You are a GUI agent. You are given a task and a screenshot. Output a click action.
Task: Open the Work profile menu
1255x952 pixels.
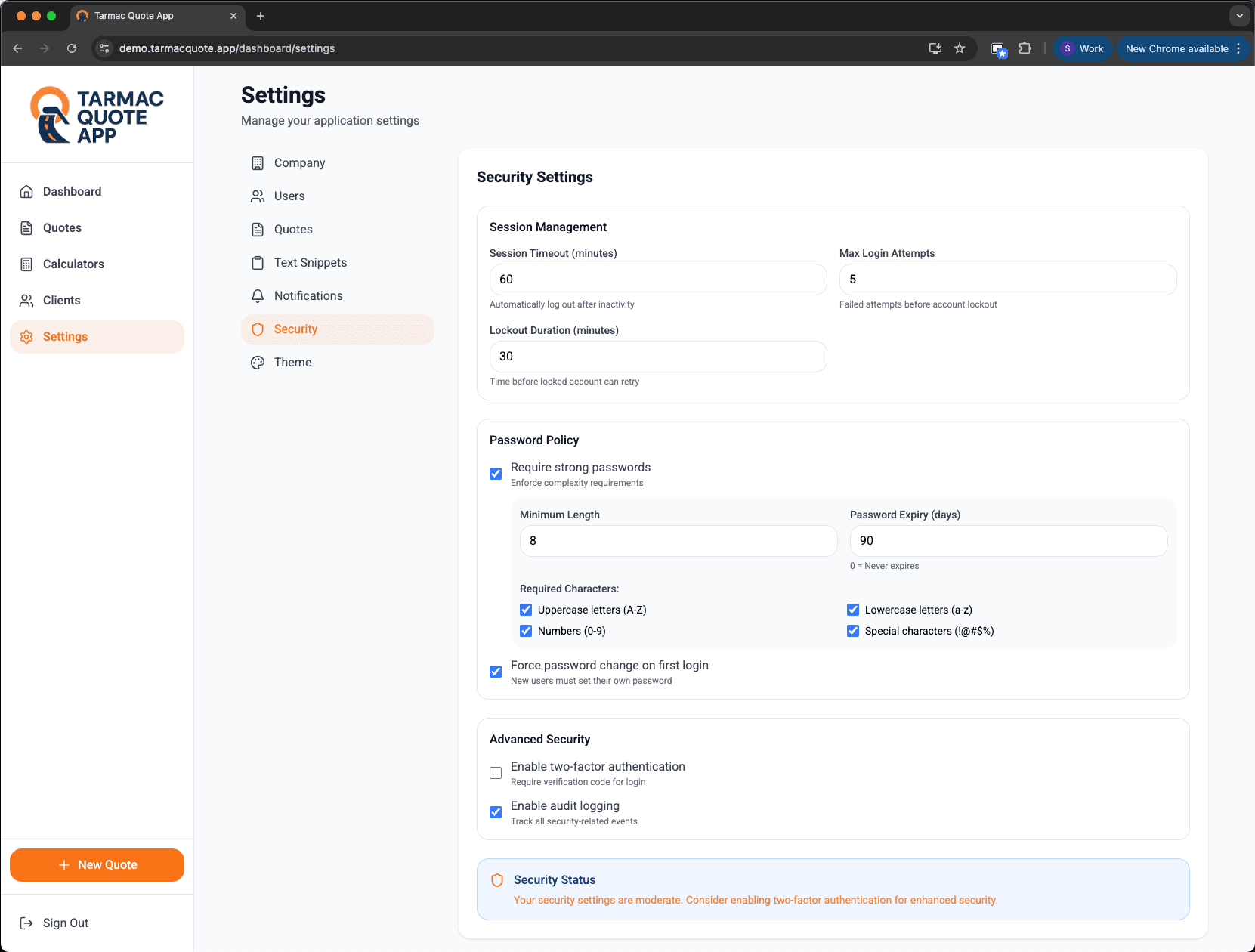(x=1083, y=48)
